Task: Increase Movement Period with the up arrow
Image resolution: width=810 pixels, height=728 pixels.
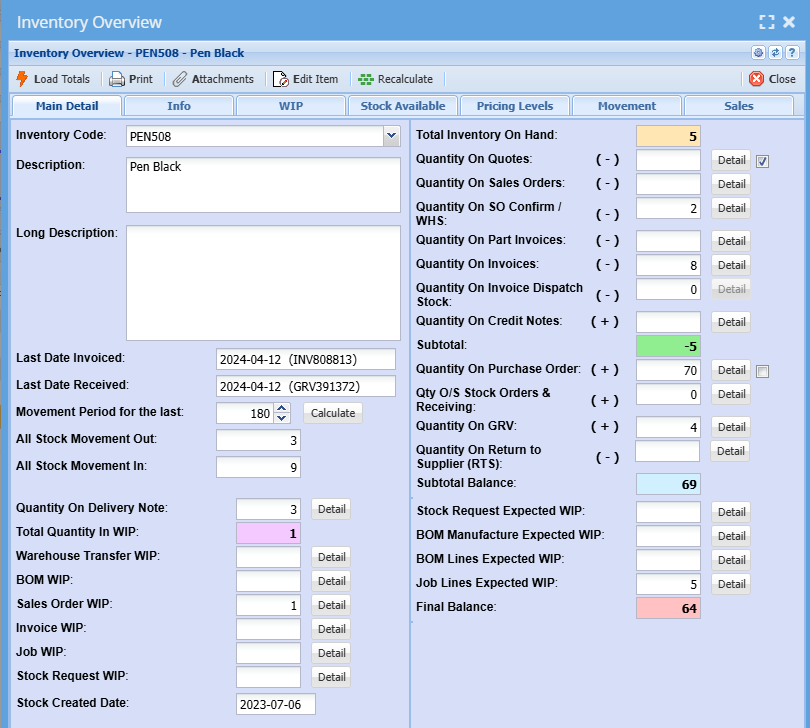Action: 282,407
